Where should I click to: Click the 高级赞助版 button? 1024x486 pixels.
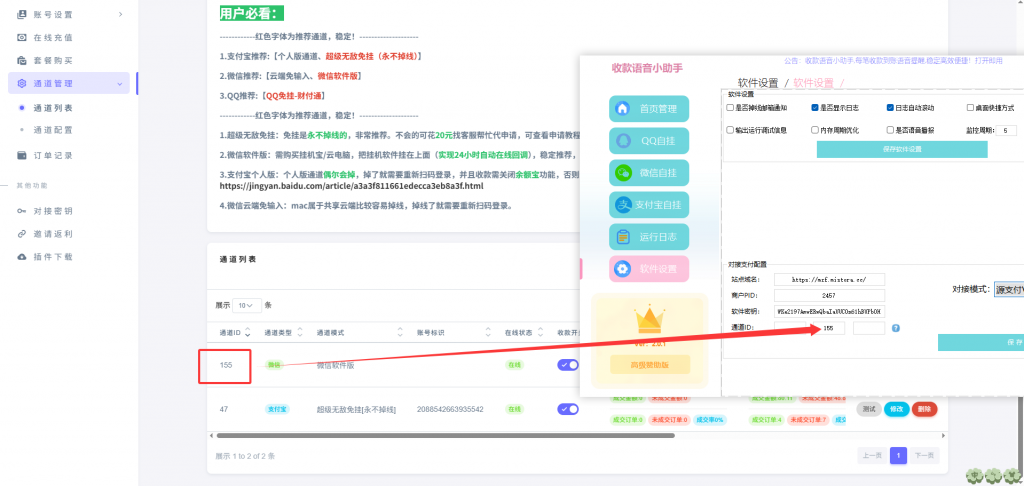click(x=649, y=364)
